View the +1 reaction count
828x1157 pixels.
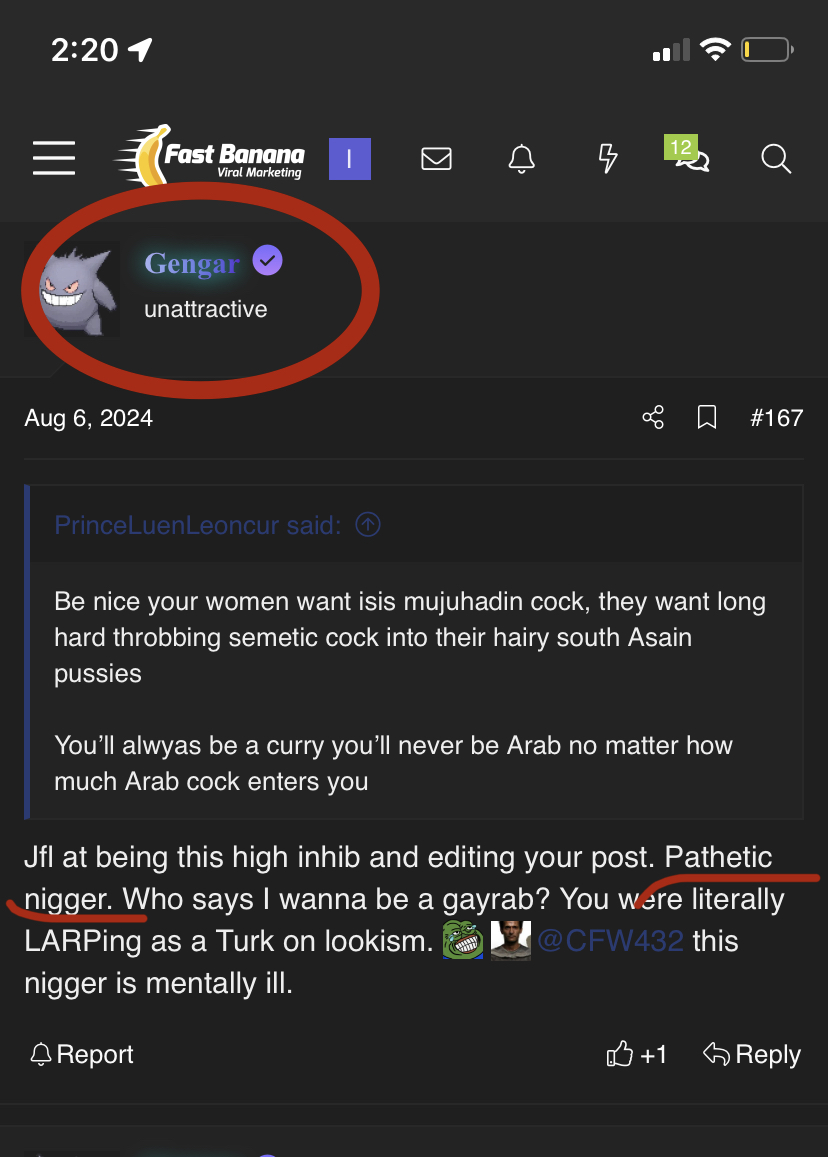653,1054
